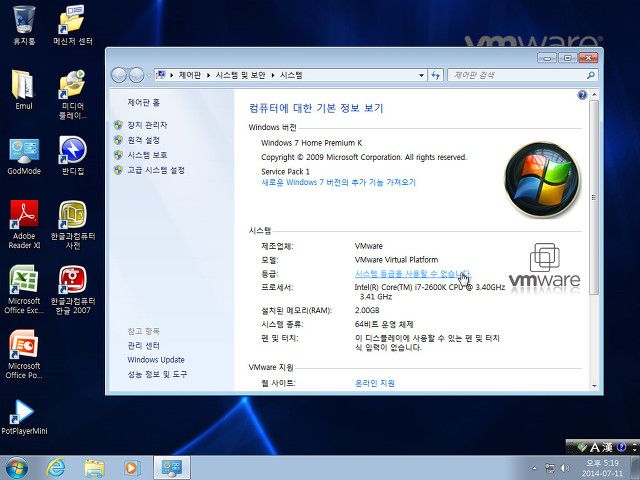Click the scrollbar down arrow
The height and width of the screenshot is (480, 640).
[594, 386]
